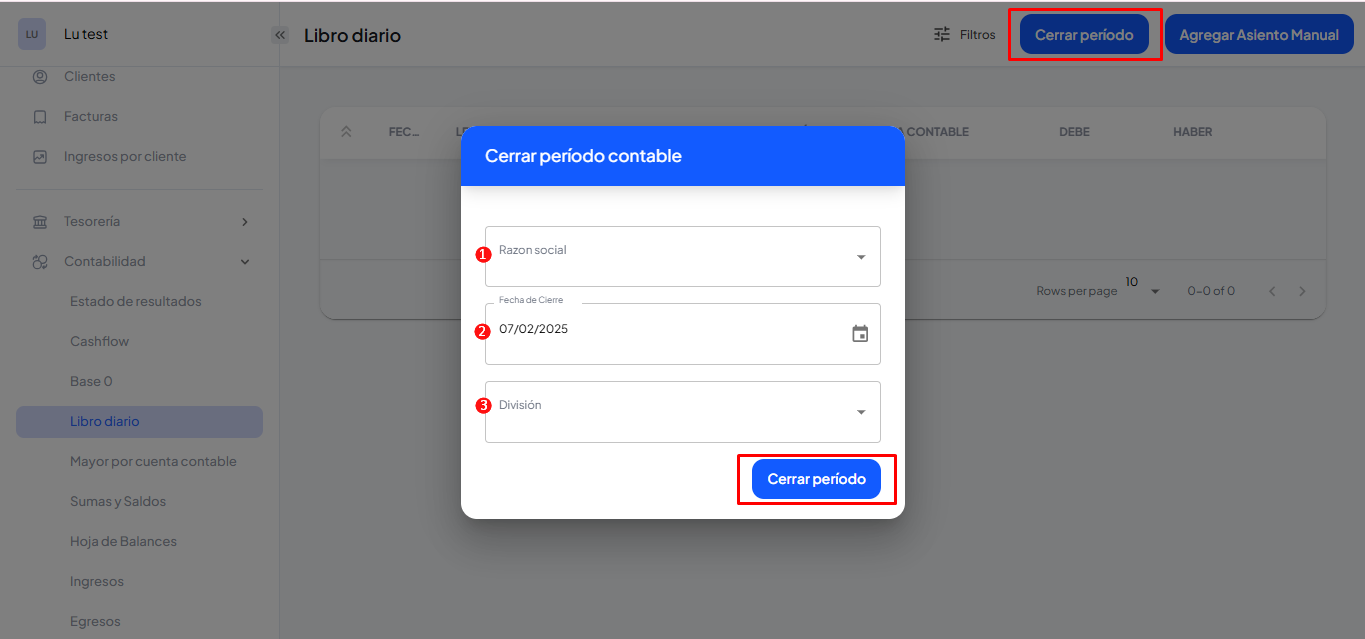Viewport: 1365px width, 639px height.
Task: Go to Mayor por cuenta contable
Action: click(x=153, y=462)
